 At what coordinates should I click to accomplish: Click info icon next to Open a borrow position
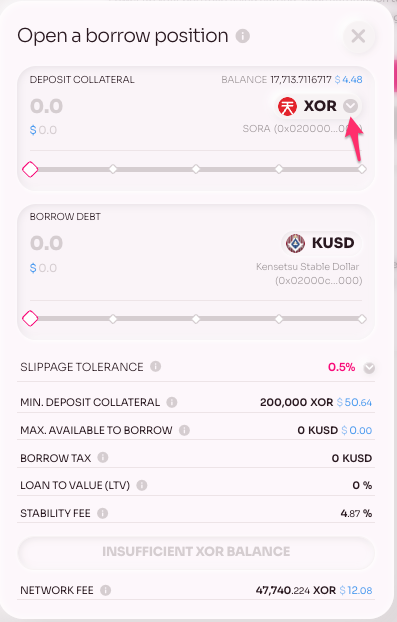242,36
